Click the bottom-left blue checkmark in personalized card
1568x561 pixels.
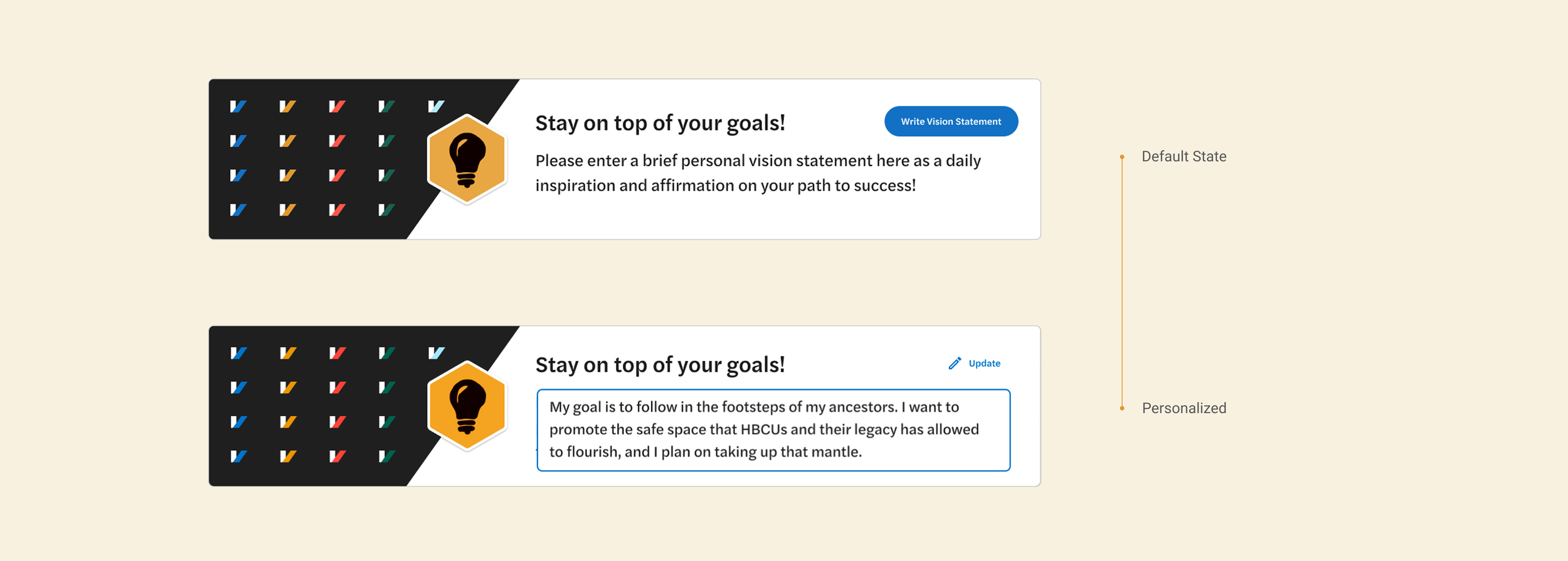point(238,456)
